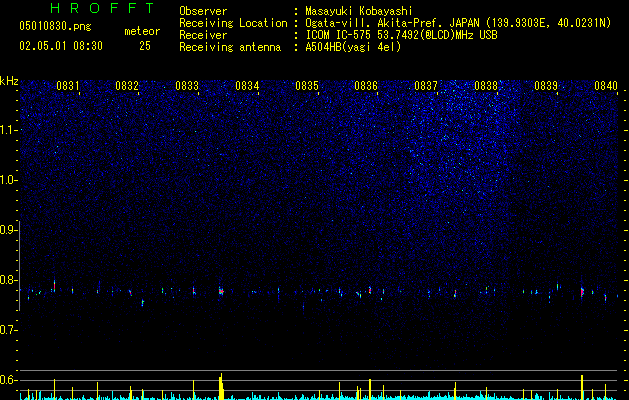Click the date stamp 02.05.01 08:30
The image size is (629, 400).
click(x=61, y=46)
